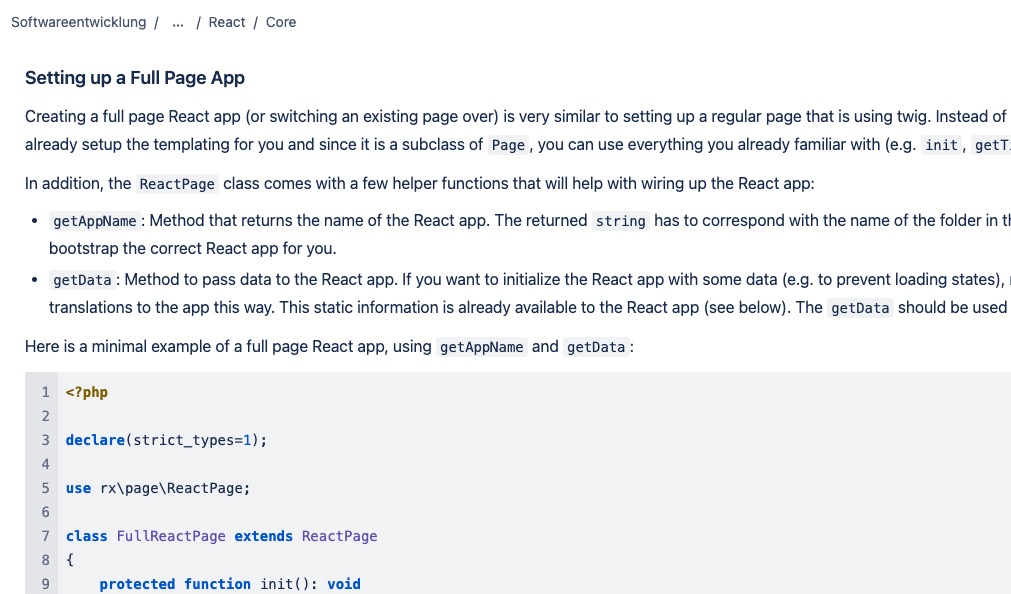Click the inline init code snippet
The image size is (1011, 594).
(941, 145)
